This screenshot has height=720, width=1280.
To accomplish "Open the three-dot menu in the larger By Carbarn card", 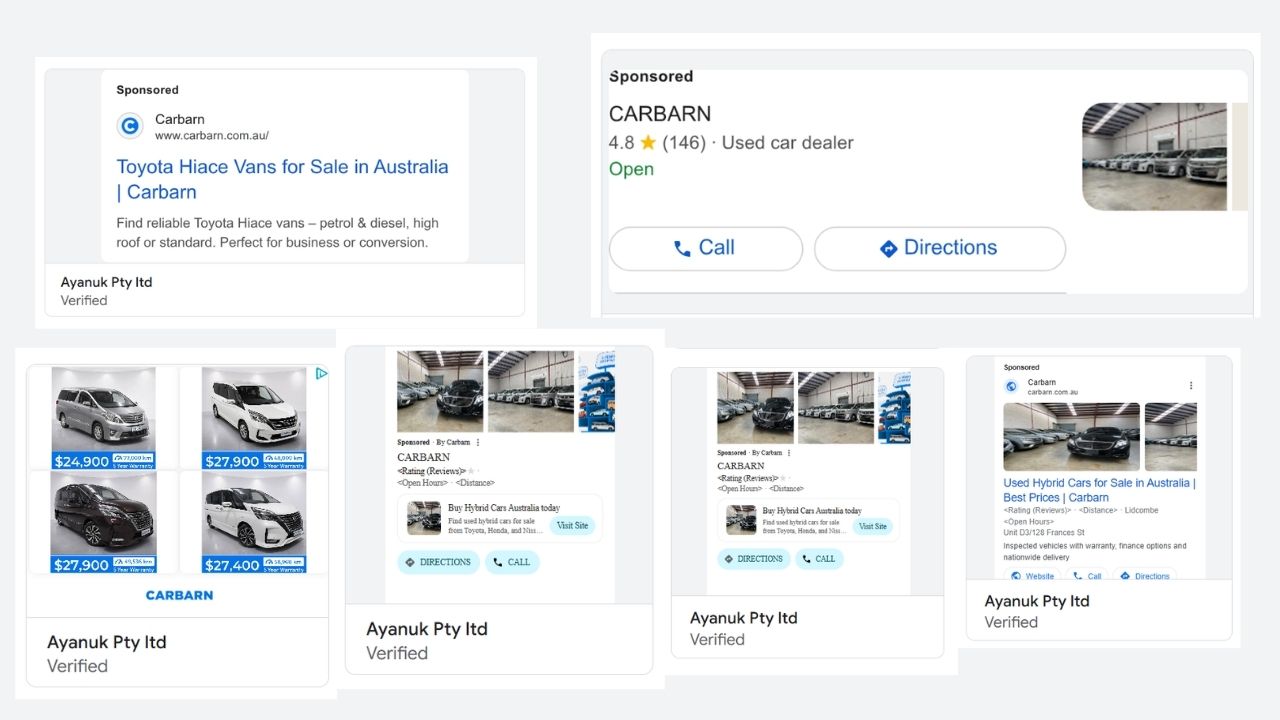I will click(478, 442).
